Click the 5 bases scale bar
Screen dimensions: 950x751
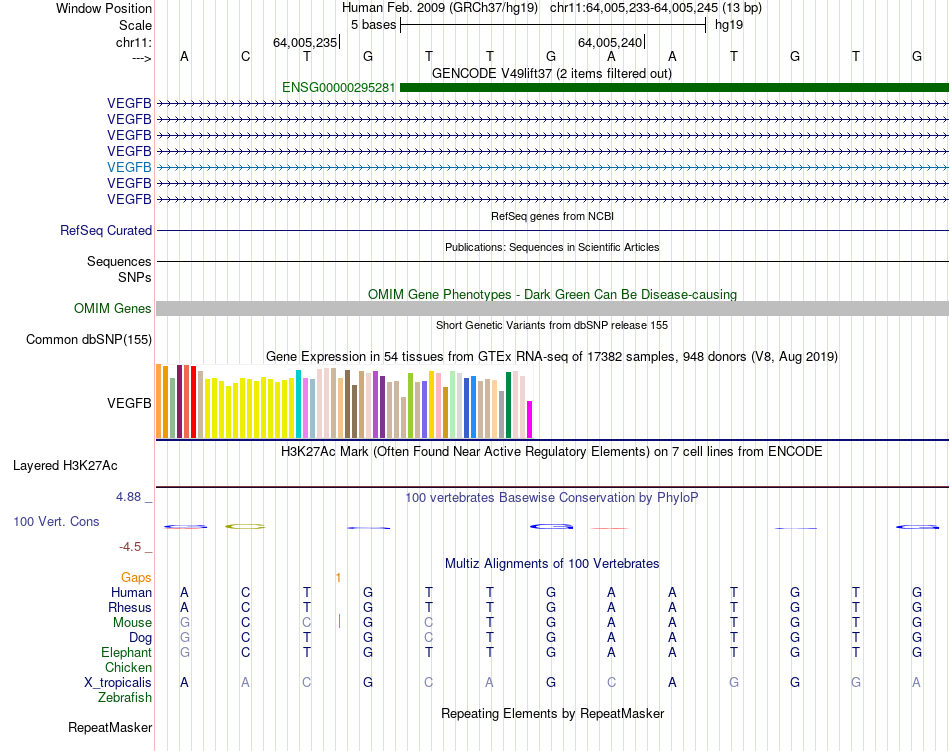(553, 25)
